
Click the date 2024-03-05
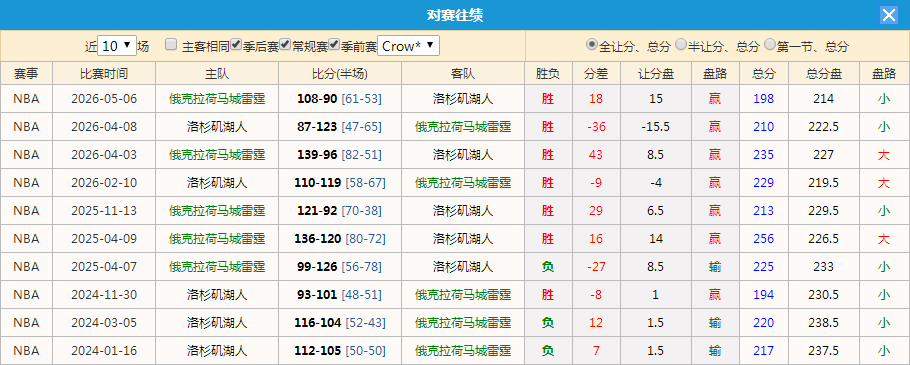click(104, 323)
